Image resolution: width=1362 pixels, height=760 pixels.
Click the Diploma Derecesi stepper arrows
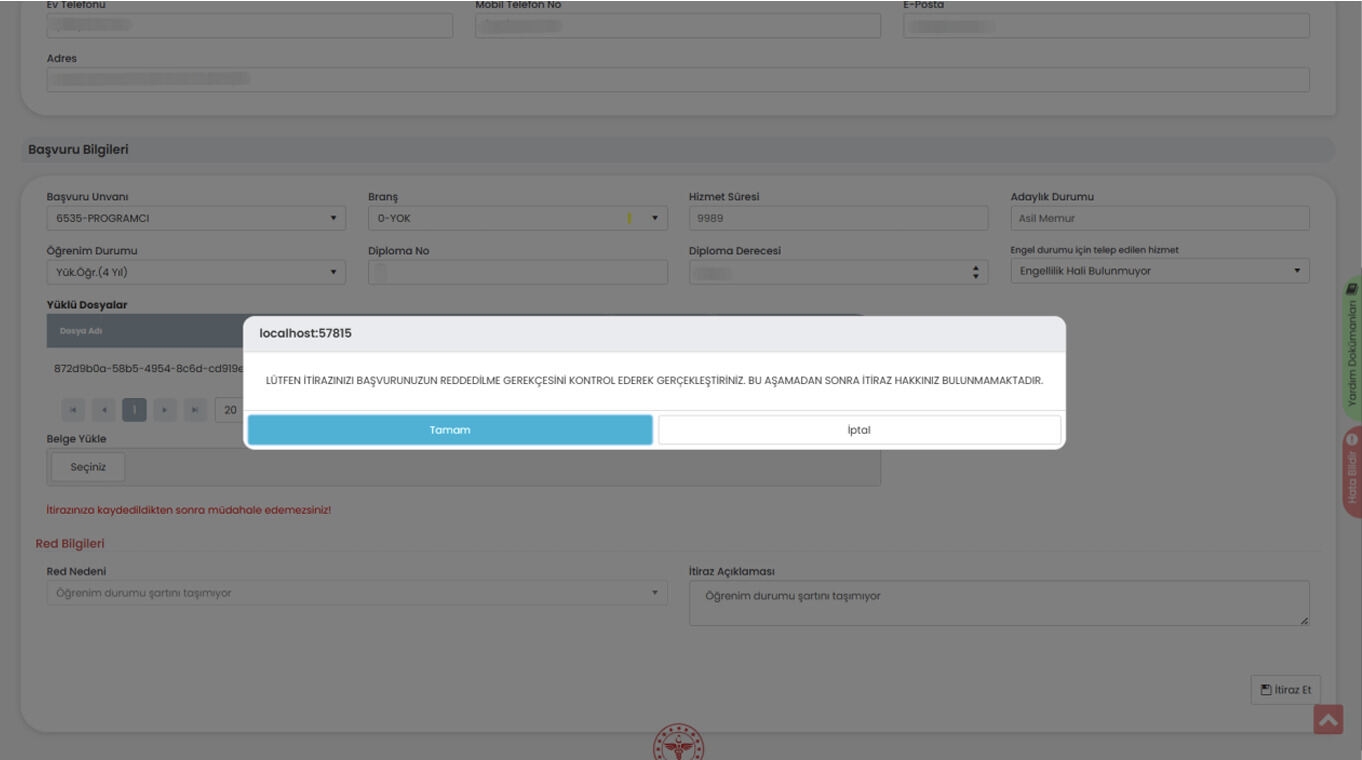976,272
